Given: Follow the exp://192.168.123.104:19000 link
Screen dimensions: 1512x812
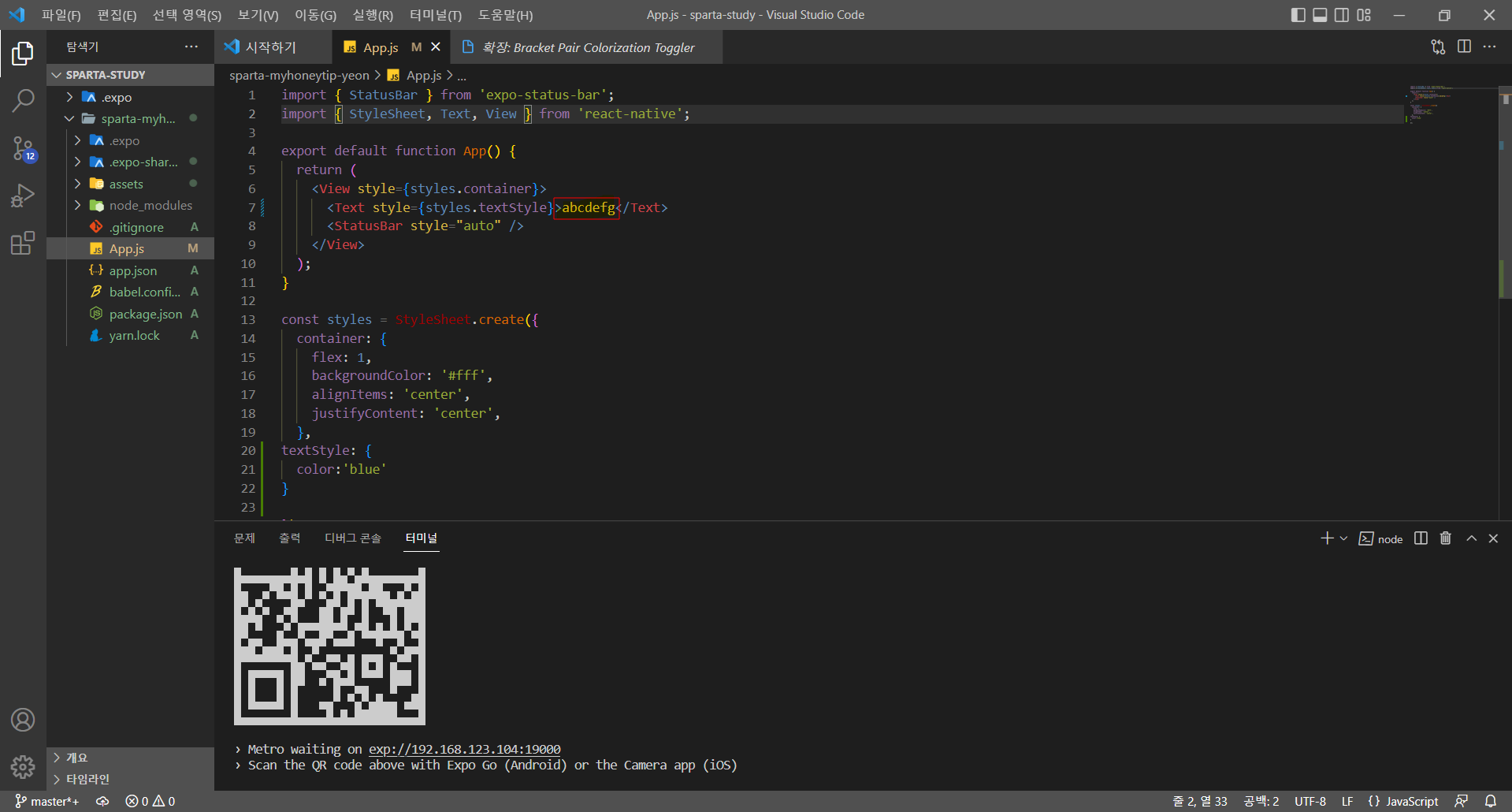Looking at the screenshot, I should tap(464, 749).
